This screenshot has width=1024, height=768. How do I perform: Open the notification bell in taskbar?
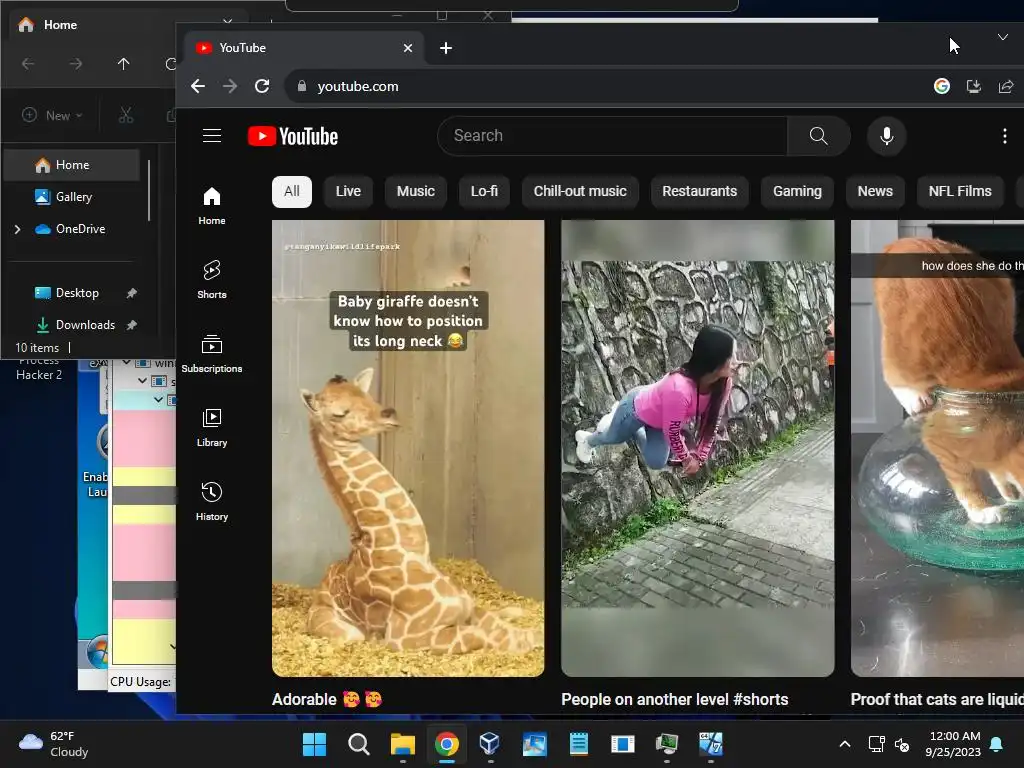(997, 744)
